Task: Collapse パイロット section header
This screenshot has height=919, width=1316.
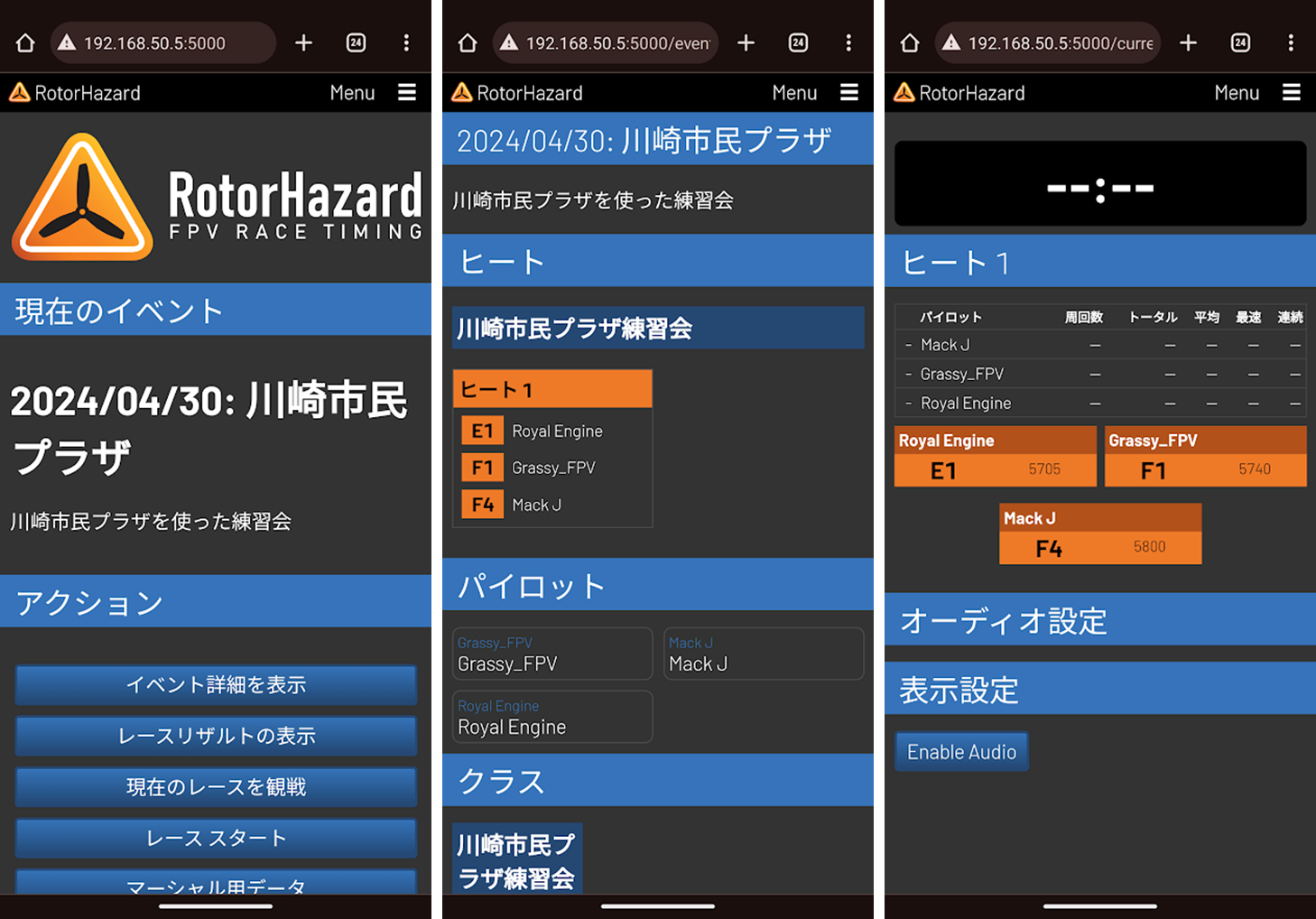Action: (658, 585)
